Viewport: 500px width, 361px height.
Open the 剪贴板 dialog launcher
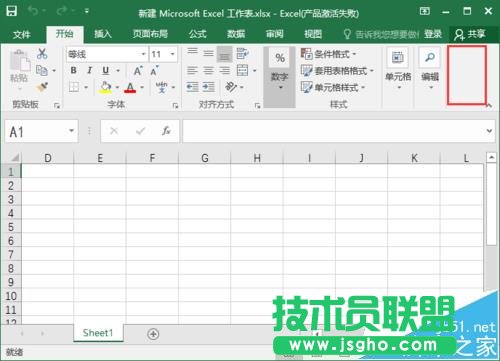point(57,106)
